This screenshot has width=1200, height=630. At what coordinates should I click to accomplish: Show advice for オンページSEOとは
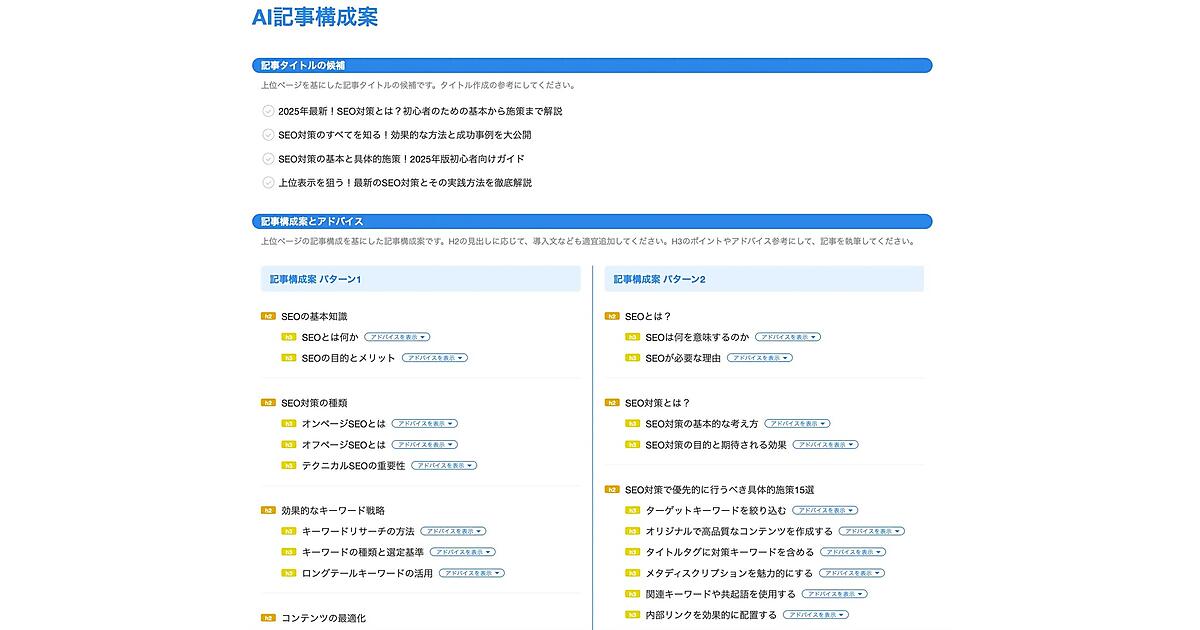coord(424,424)
